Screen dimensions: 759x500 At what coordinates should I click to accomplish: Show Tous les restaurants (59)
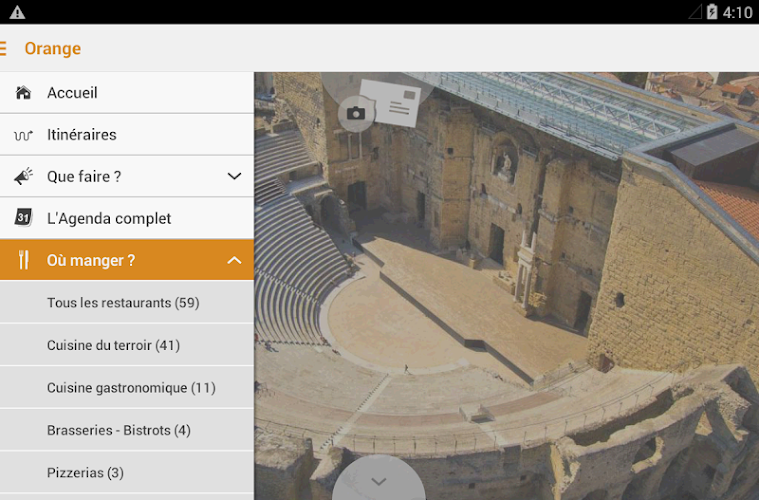coord(123,302)
